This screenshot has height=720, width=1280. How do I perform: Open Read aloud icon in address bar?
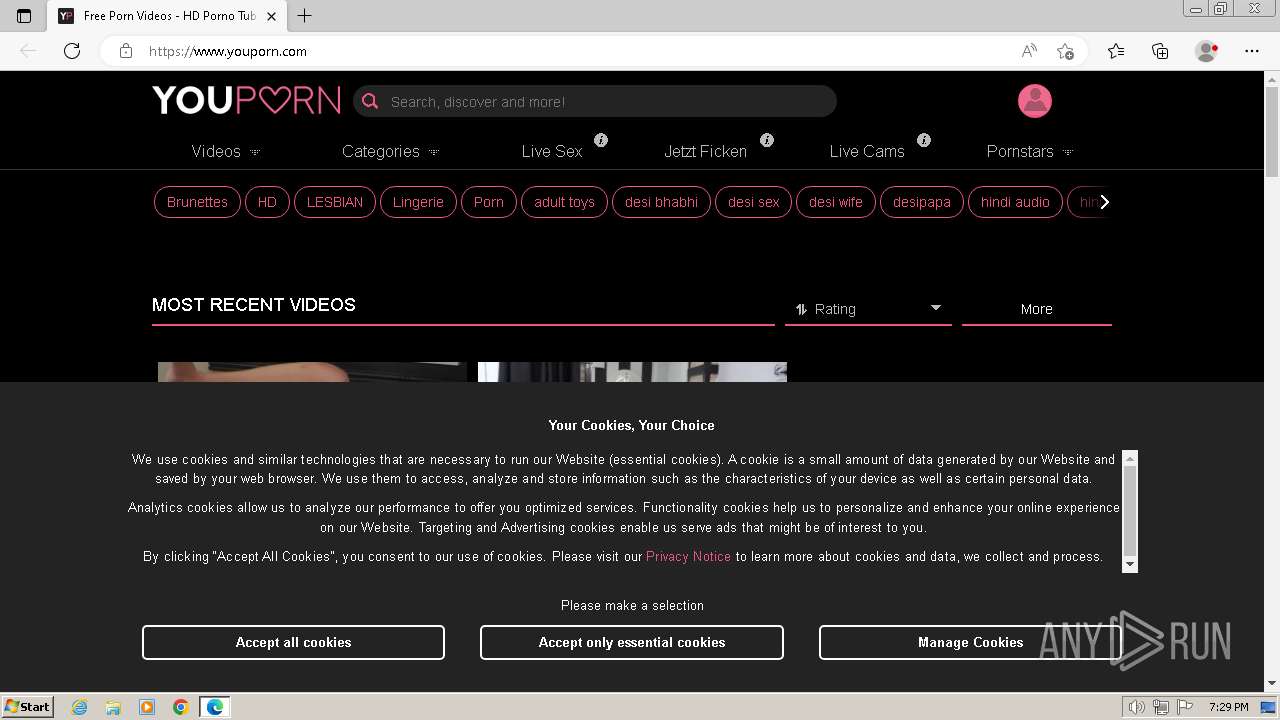click(1029, 51)
